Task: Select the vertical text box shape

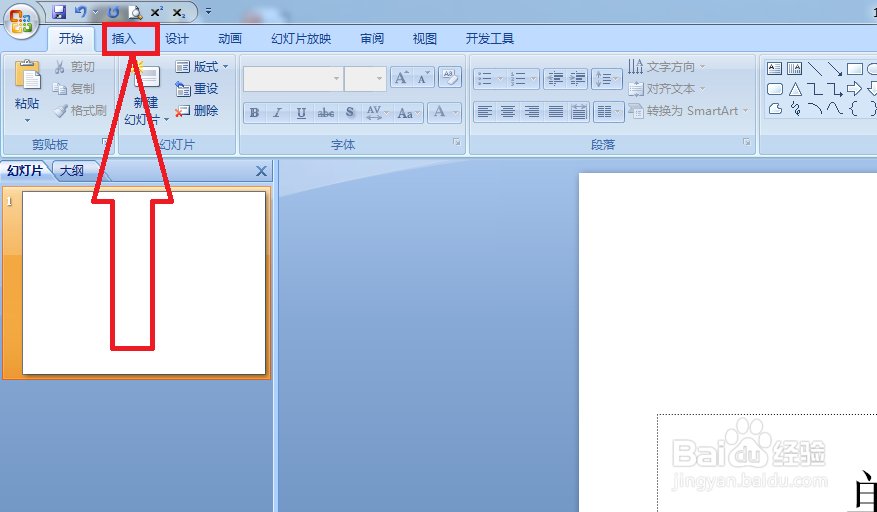Action: [x=794, y=69]
